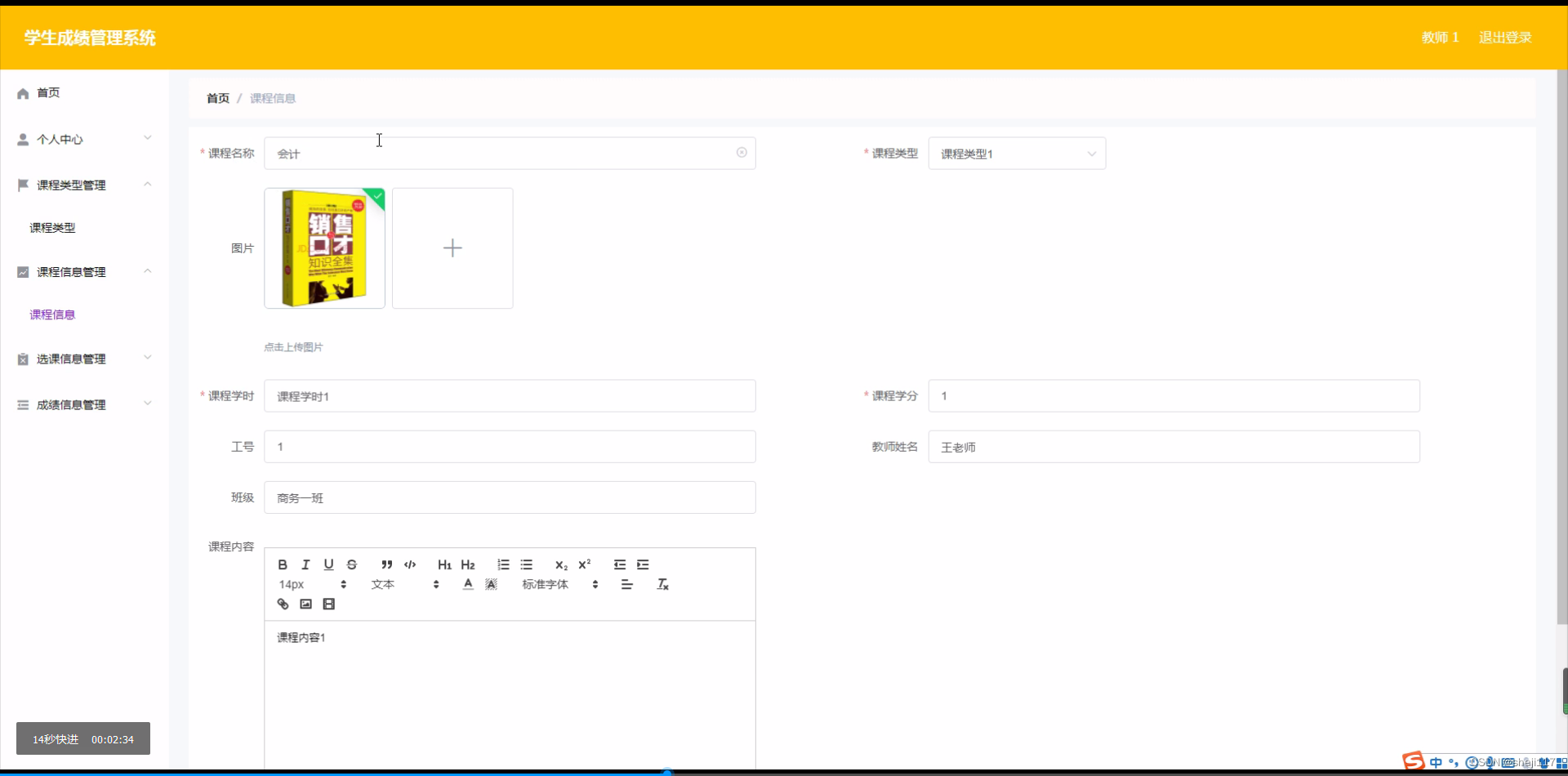Click 退出登录 to log out
This screenshot has width=1568, height=776.
click(1505, 37)
